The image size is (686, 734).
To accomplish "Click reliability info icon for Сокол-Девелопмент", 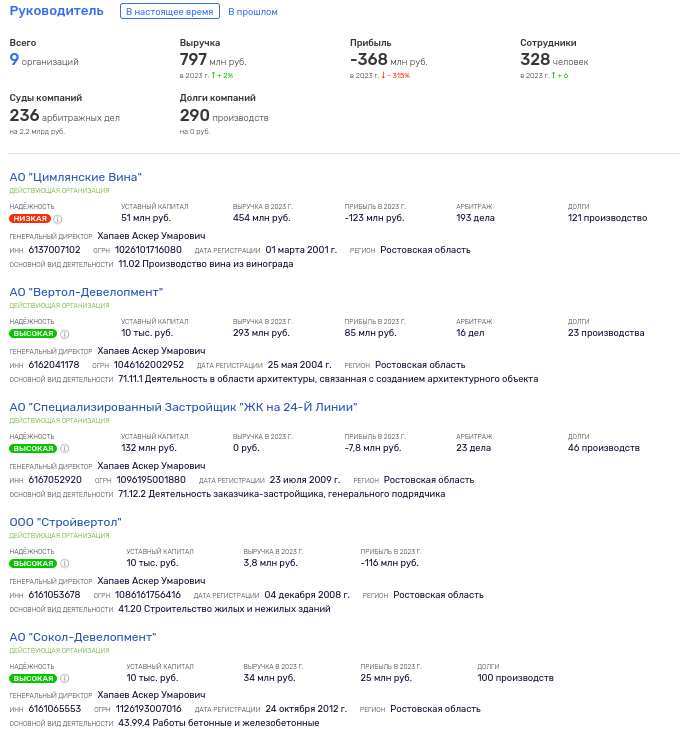I will (x=65, y=679).
